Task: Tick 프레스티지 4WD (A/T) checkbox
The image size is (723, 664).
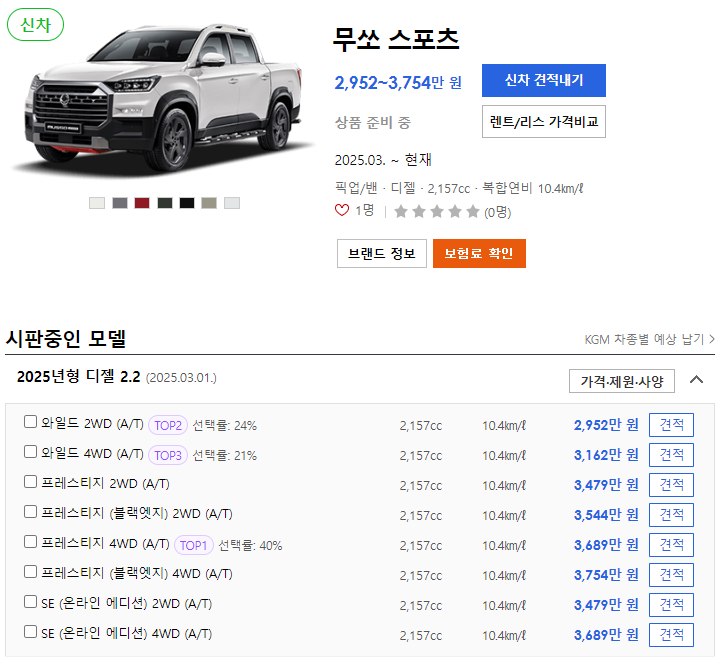Action: click(x=30, y=542)
